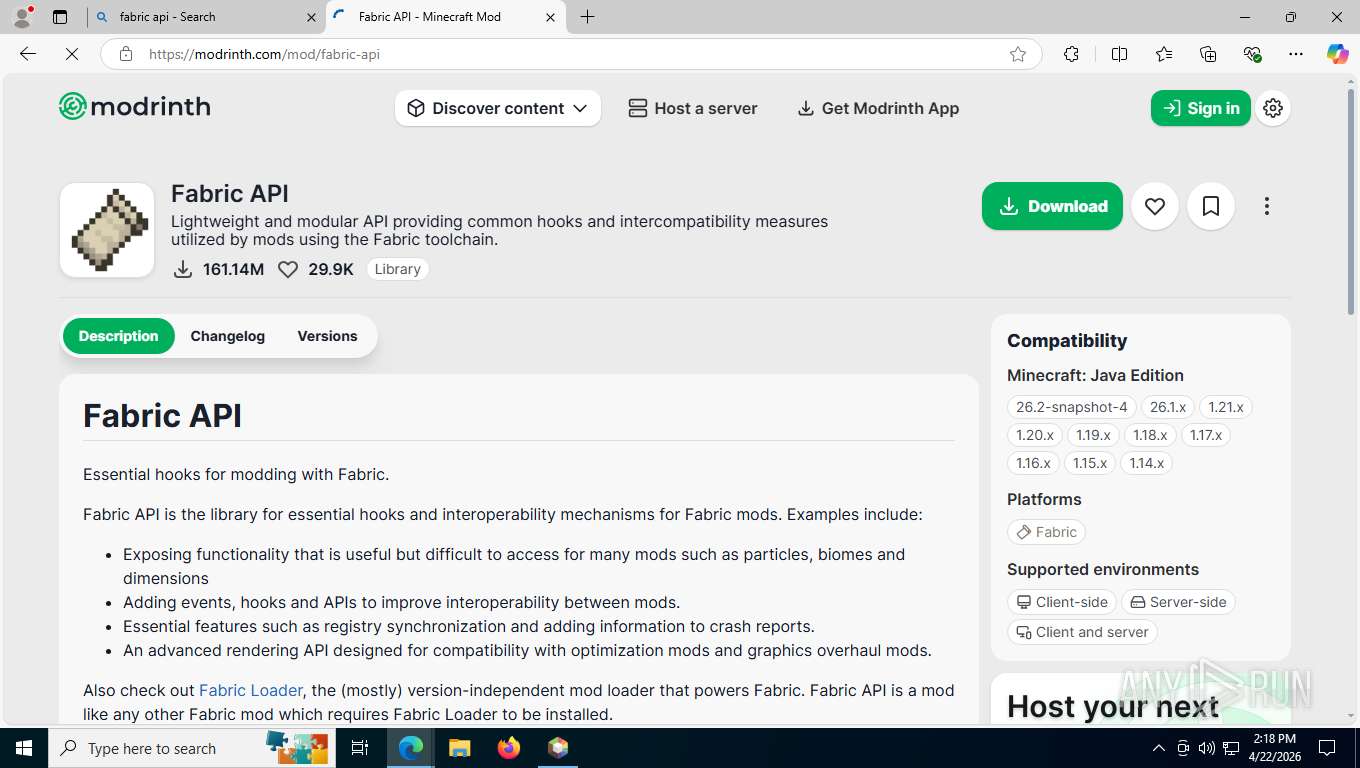Viewport: 1360px width, 768px height.
Task: Switch to the Versions tab
Action: tap(327, 336)
